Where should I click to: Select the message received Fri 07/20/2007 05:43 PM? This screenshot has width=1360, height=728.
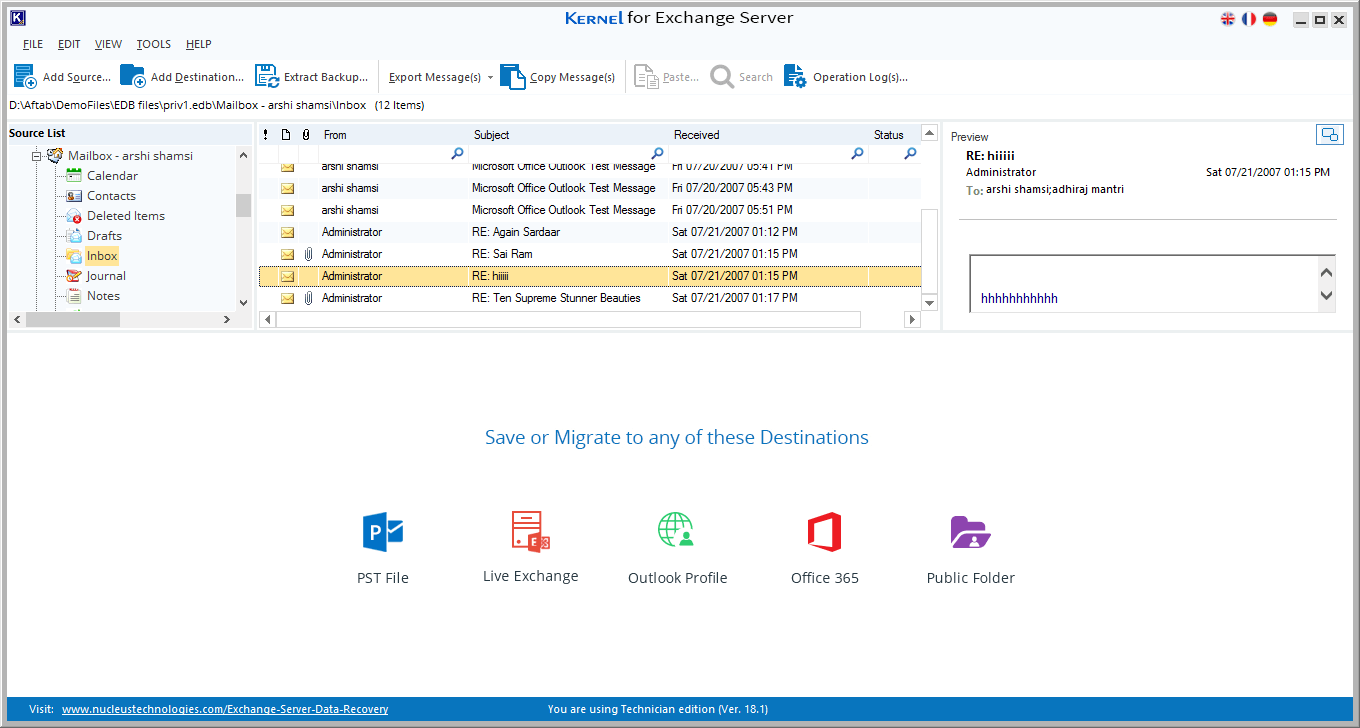coord(590,188)
